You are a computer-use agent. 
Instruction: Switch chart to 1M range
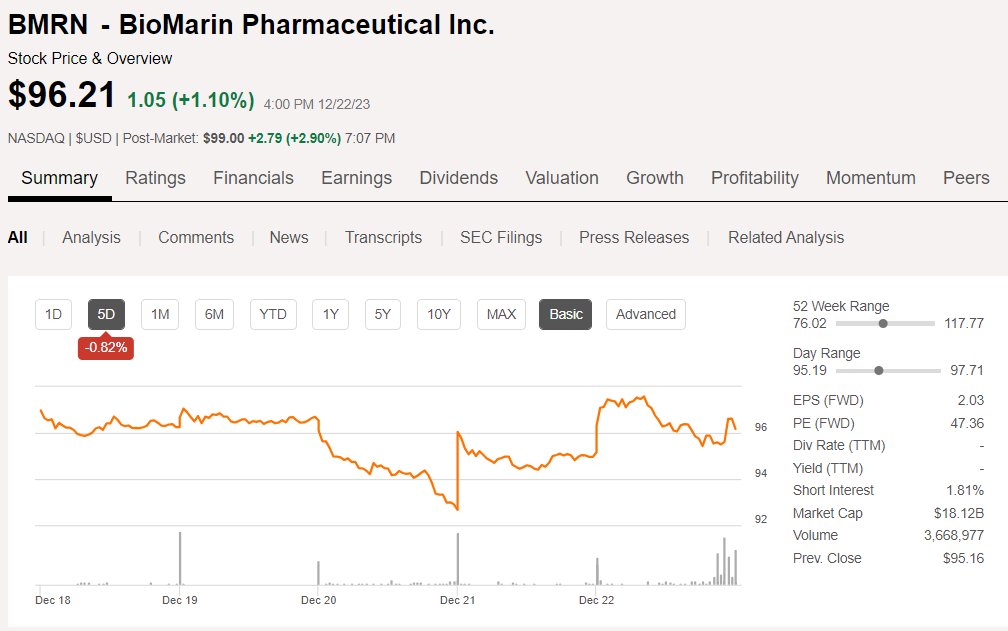tap(160, 314)
